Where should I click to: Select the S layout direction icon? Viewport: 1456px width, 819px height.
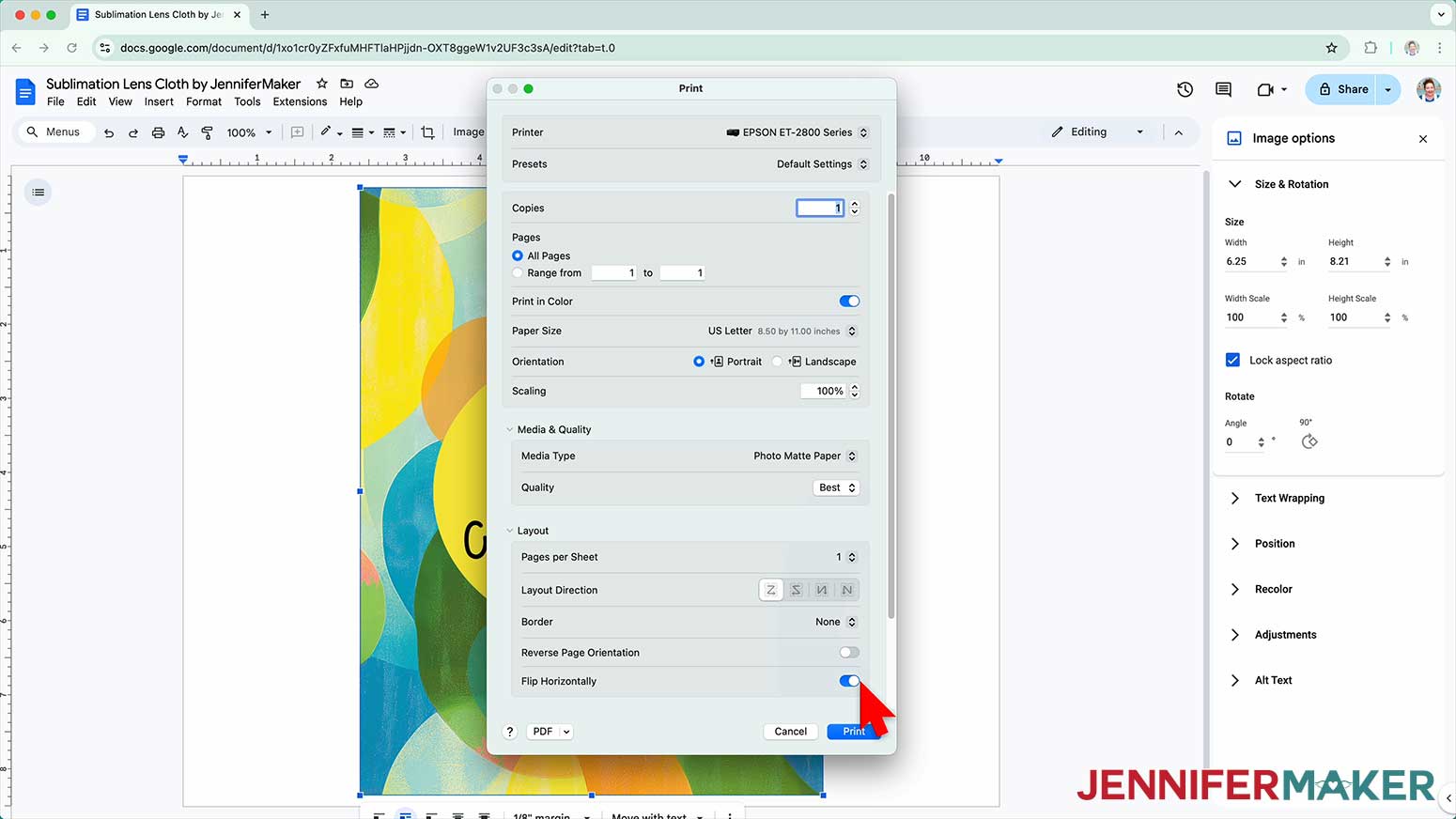point(796,590)
